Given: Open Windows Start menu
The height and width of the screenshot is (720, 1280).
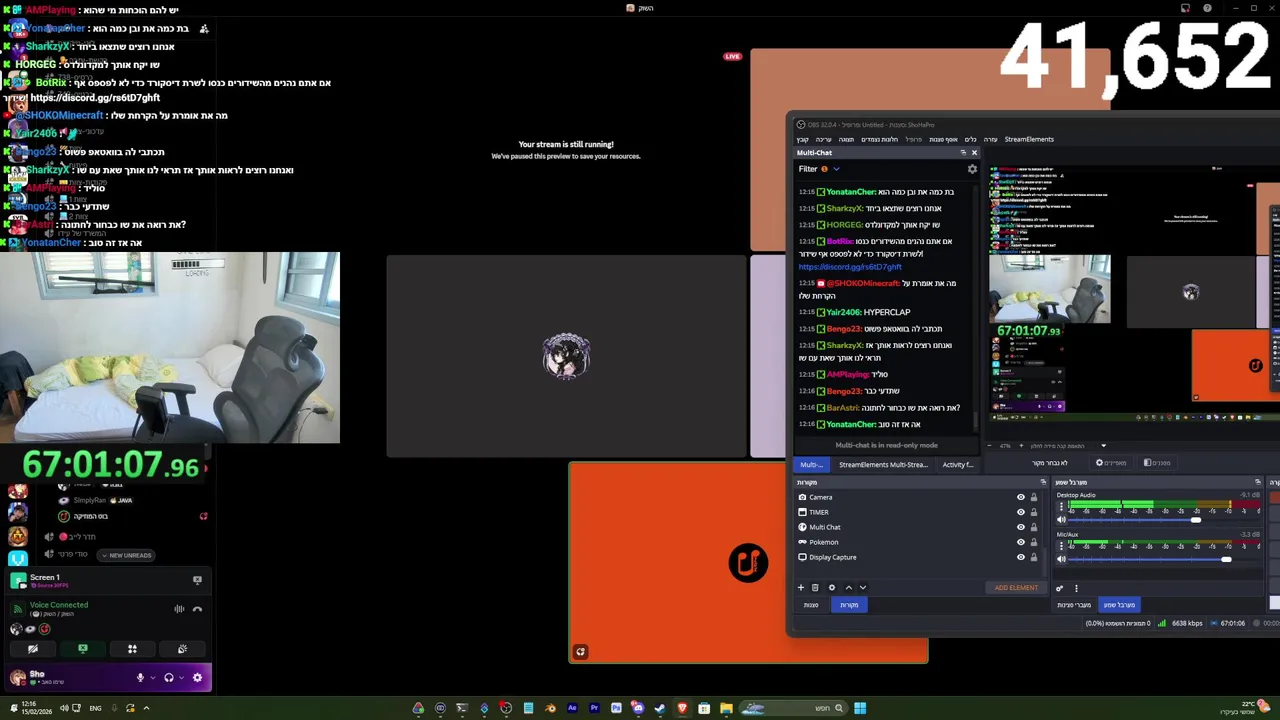Looking at the screenshot, I should [860, 708].
